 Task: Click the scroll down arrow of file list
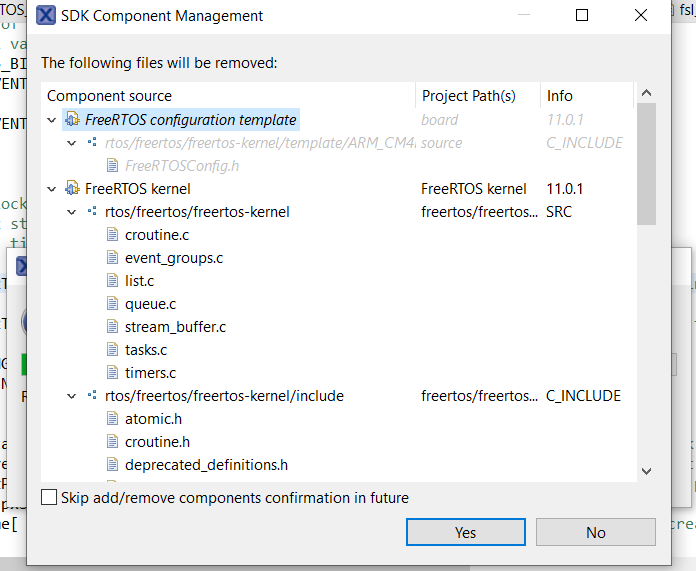pos(646,470)
